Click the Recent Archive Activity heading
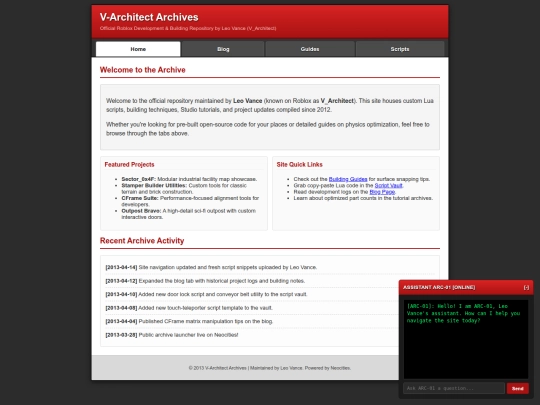This screenshot has width=540, height=405. [x=142, y=241]
